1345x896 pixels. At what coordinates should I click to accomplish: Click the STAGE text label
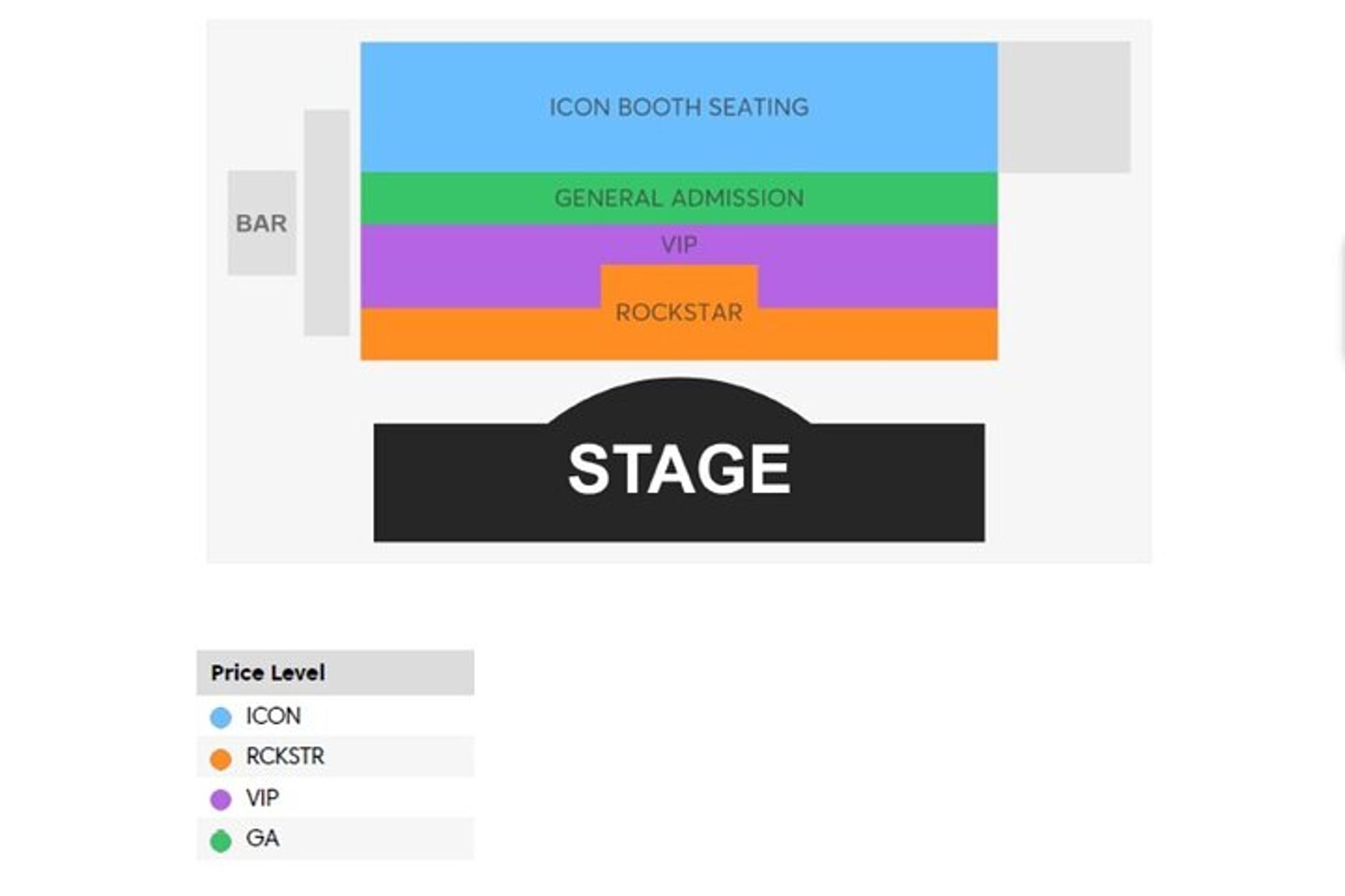coord(678,469)
